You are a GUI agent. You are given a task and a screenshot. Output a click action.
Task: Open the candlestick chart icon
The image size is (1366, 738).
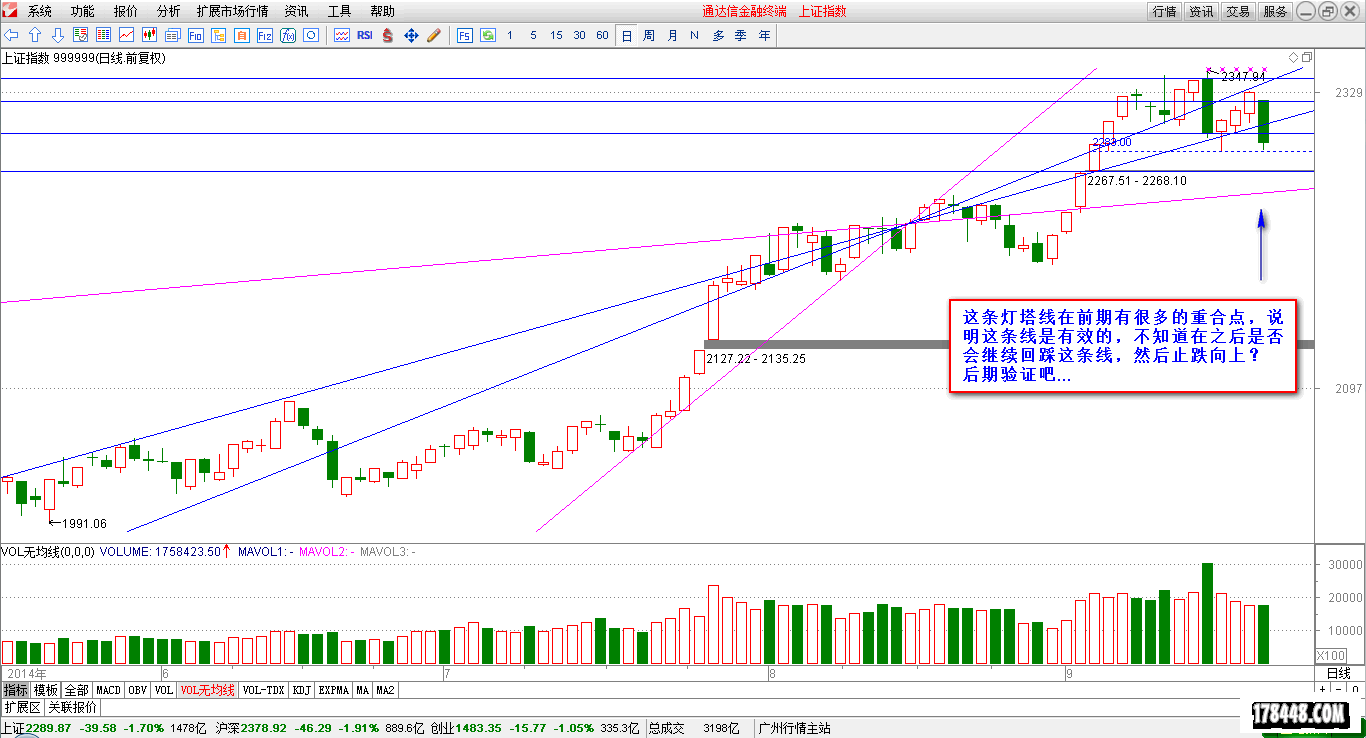click(149, 35)
